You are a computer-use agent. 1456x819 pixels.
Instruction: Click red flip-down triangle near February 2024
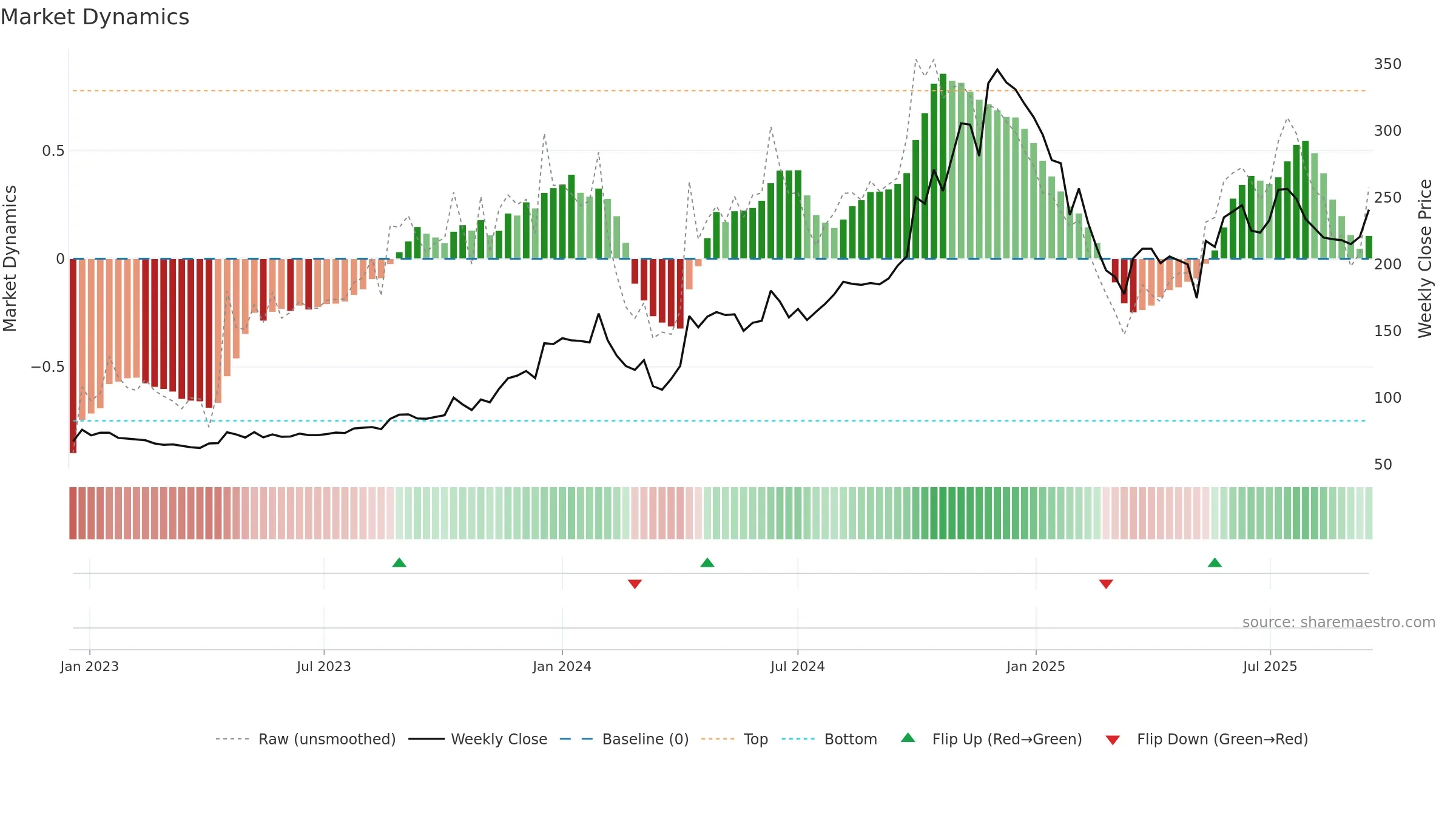[x=635, y=584]
